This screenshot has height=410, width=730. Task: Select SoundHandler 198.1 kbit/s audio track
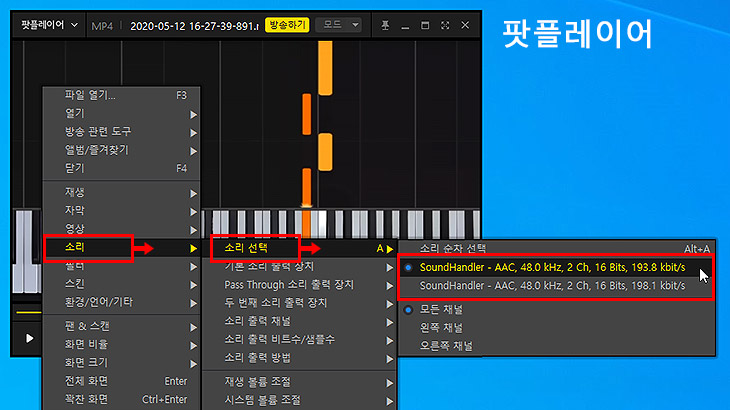pos(556,286)
